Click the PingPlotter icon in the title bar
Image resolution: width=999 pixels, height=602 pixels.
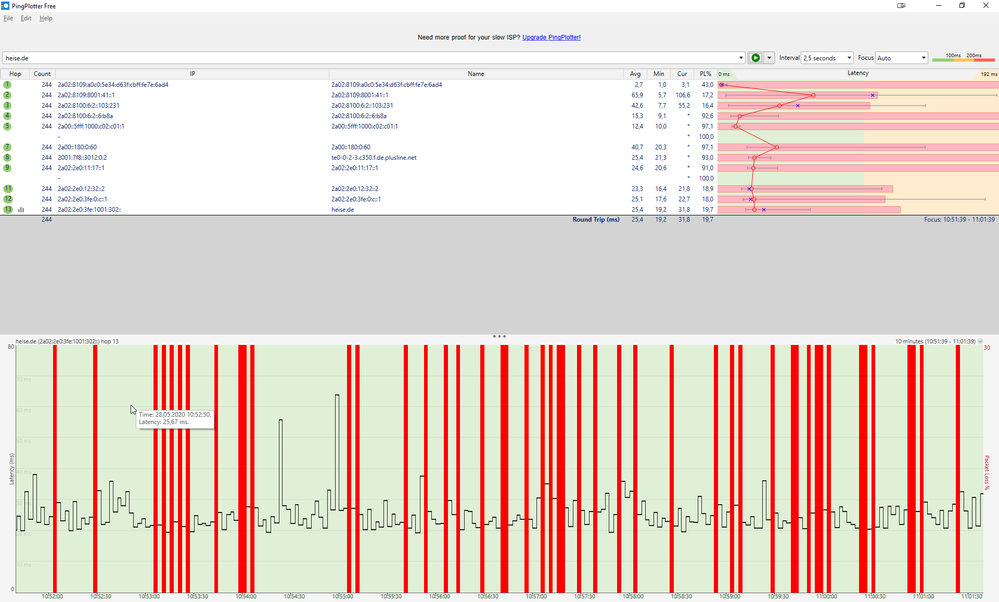[8, 6]
